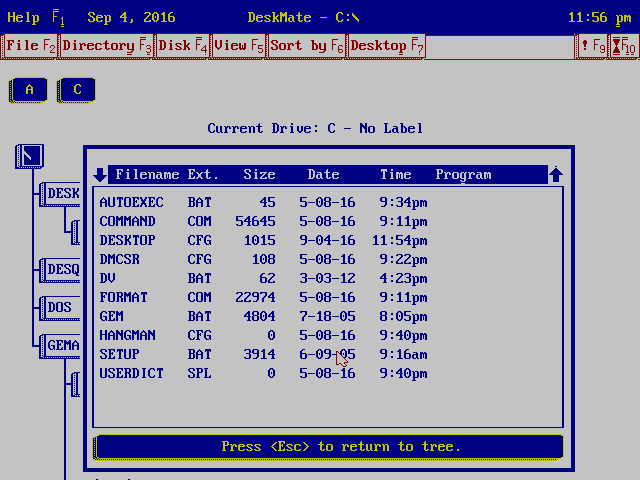Viewport: 640px width, 480px height.
Task: Select the DESK folder in tree
Action: point(60,194)
